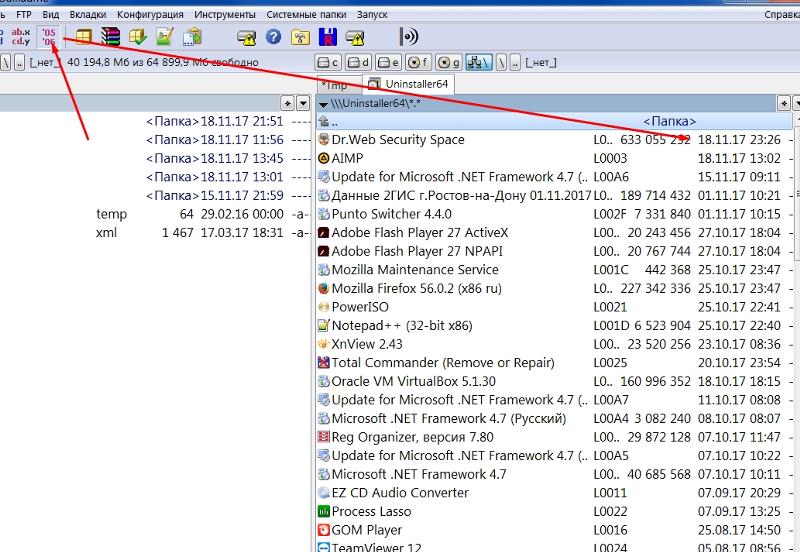Switch right panel to drive c

328,62
